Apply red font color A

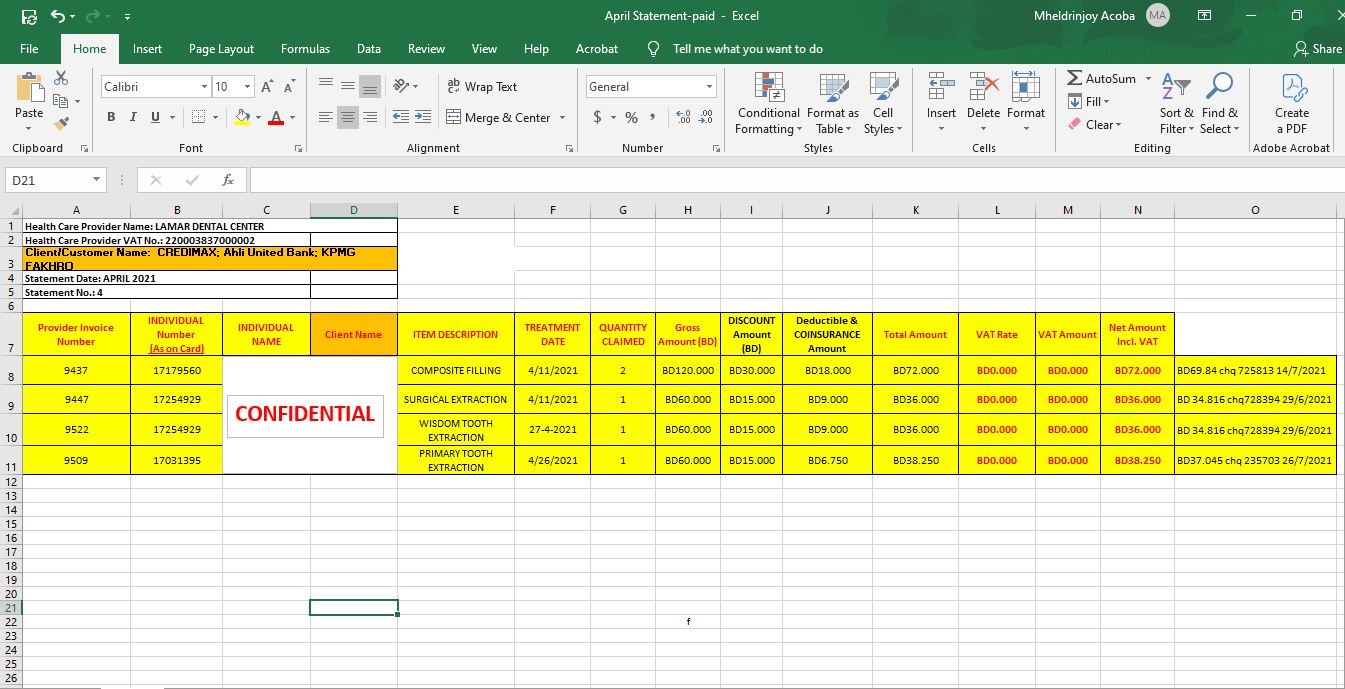tap(277, 117)
